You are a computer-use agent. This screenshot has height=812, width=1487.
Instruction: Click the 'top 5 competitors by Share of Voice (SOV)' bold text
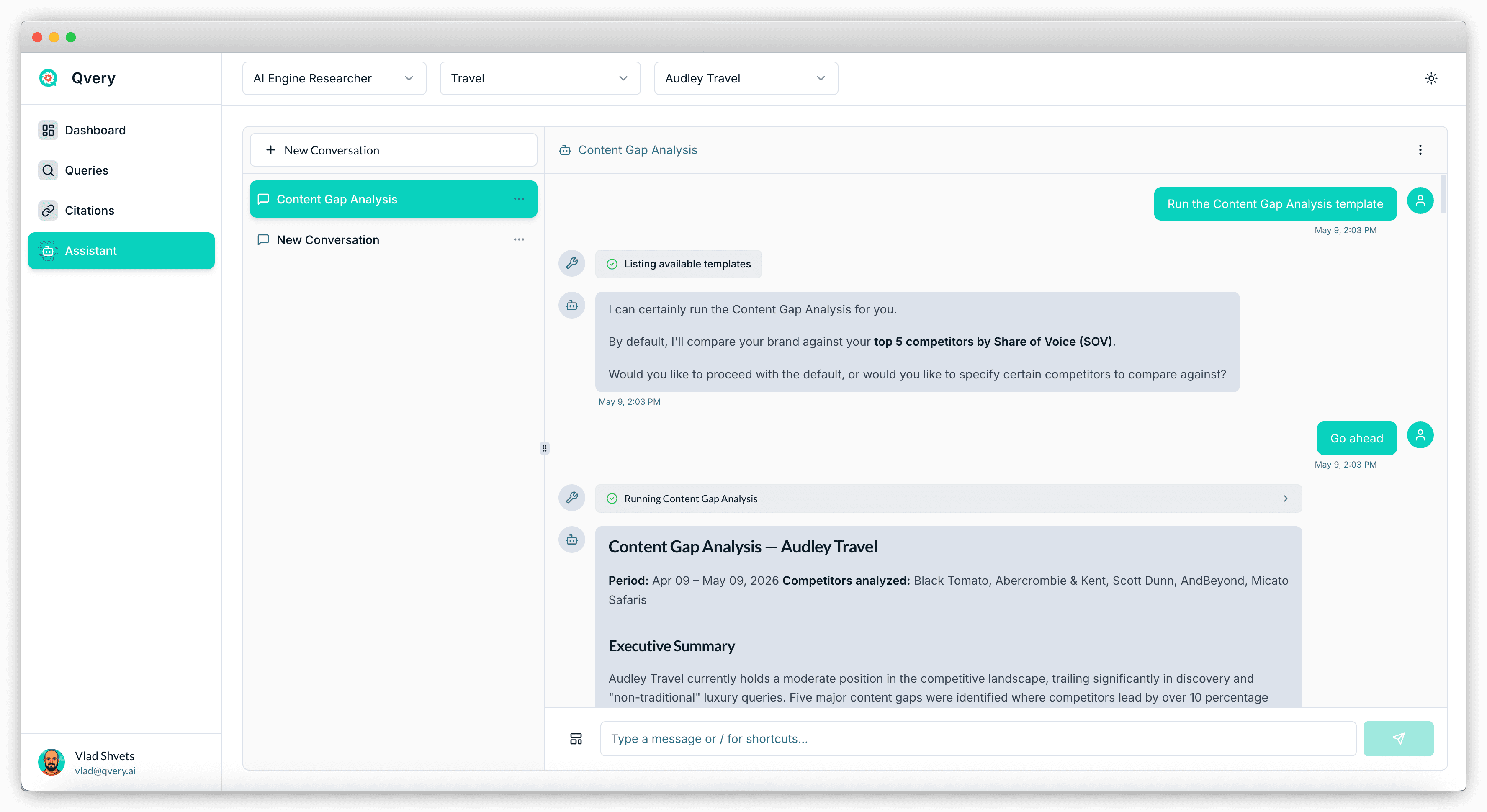pos(993,342)
